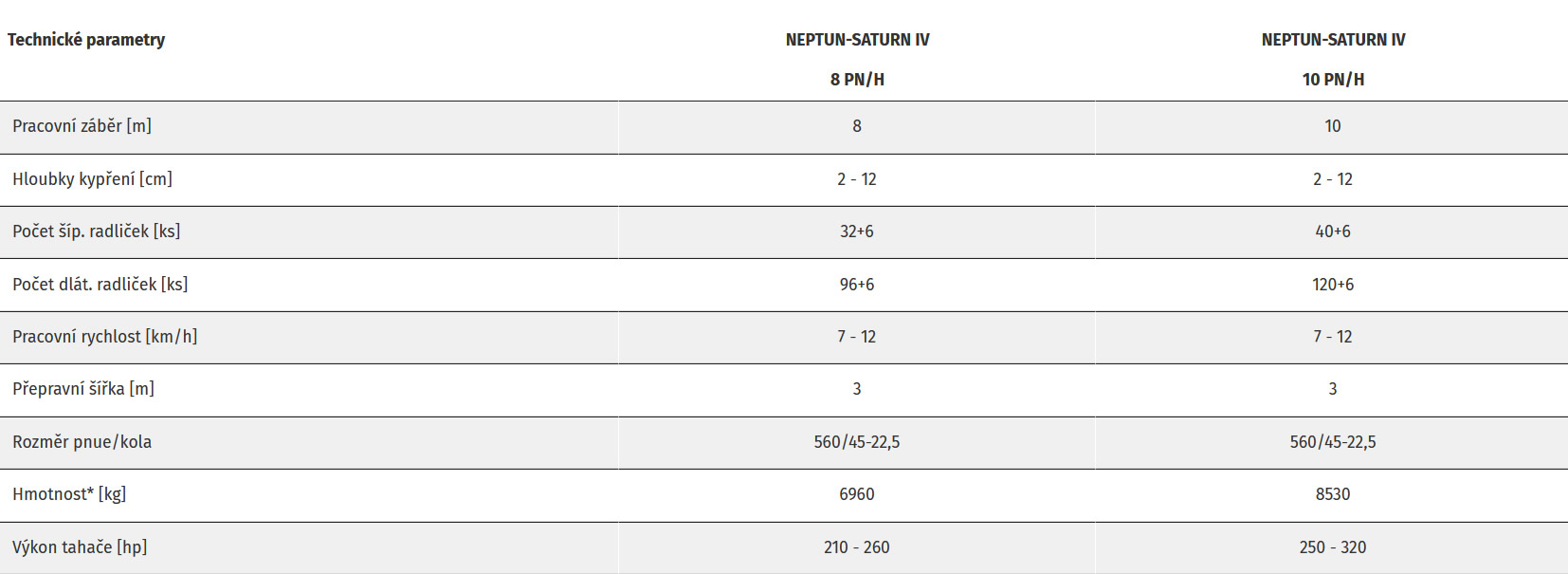This screenshot has height=574, width=1568.
Task: Click the 40+6 cell value
Action: point(1333,231)
